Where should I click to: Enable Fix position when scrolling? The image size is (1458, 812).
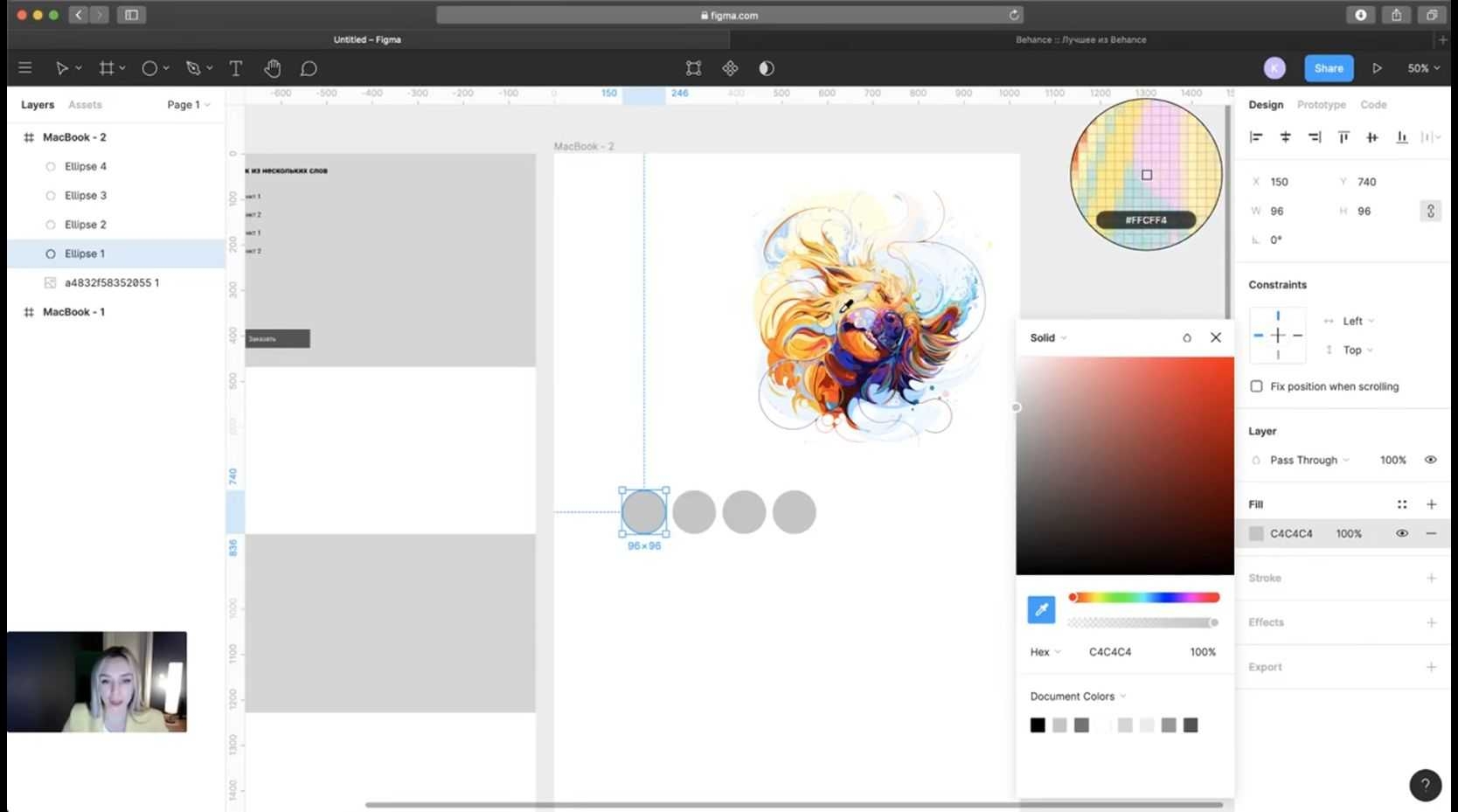pyautogui.click(x=1256, y=386)
